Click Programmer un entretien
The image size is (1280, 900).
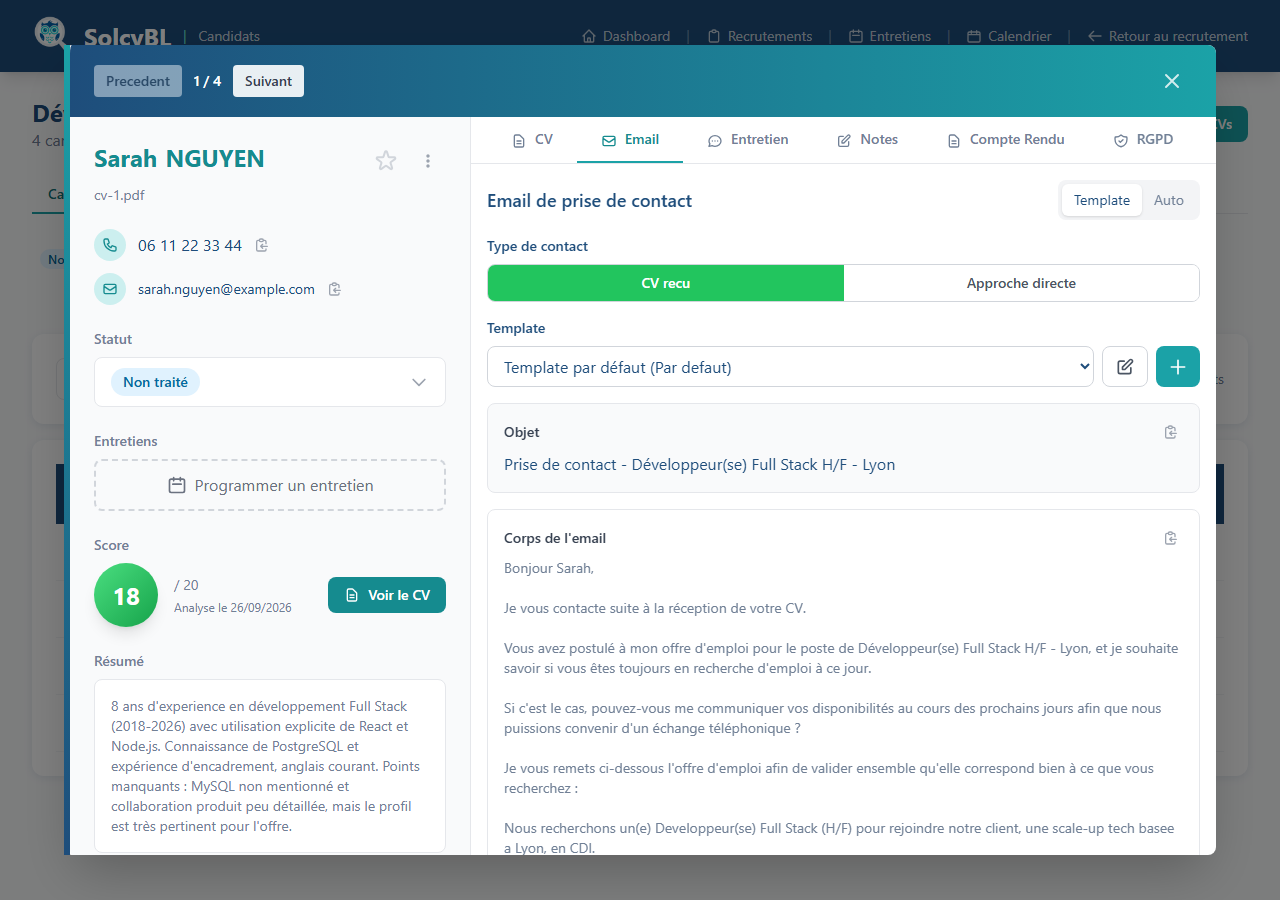click(x=270, y=485)
